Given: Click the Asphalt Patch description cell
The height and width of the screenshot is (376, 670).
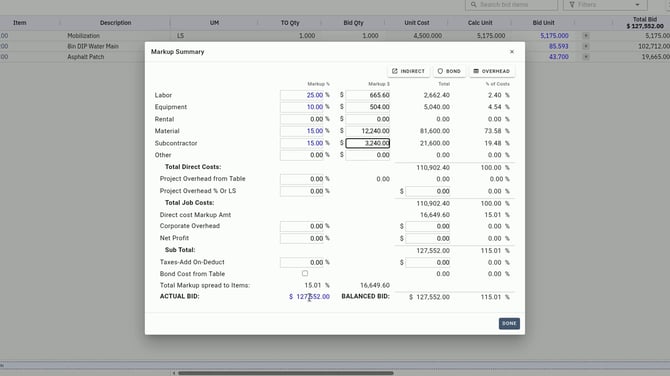Looking at the screenshot, I should (x=85, y=57).
